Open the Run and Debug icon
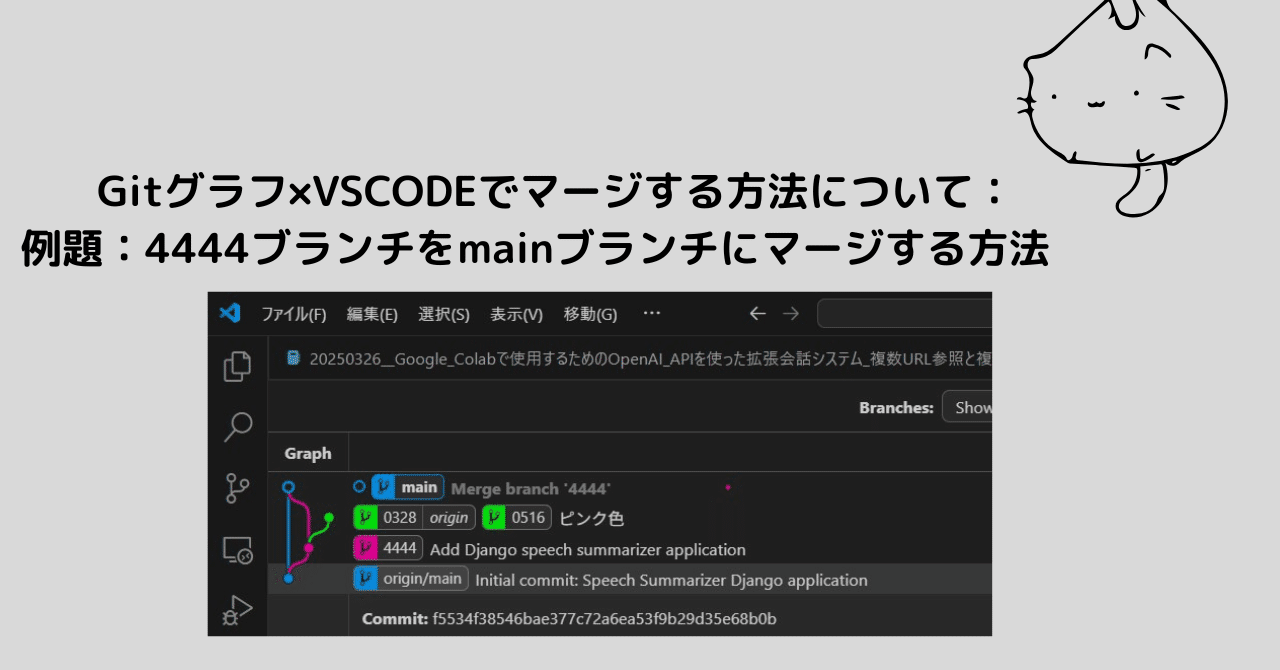The image size is (1280, 670). tap(237, 612)
